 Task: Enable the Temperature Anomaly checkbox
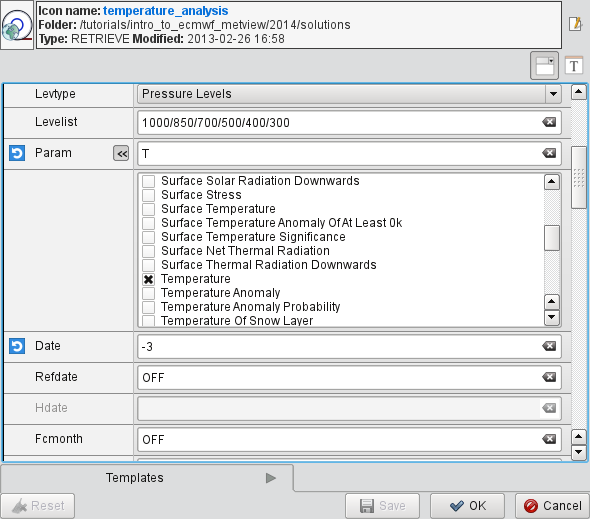tap(149, 293)
